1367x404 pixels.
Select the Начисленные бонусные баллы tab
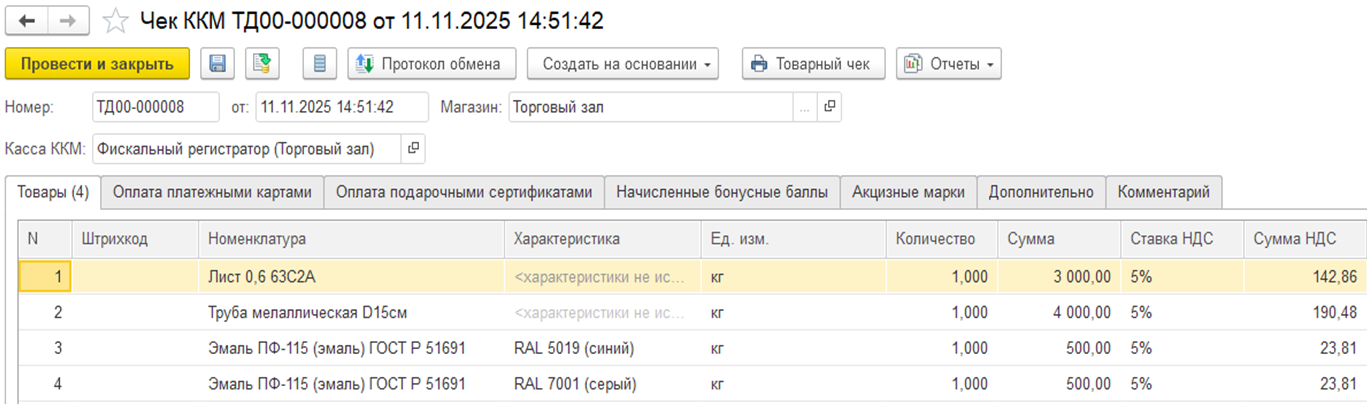click(x=722, y=193)
